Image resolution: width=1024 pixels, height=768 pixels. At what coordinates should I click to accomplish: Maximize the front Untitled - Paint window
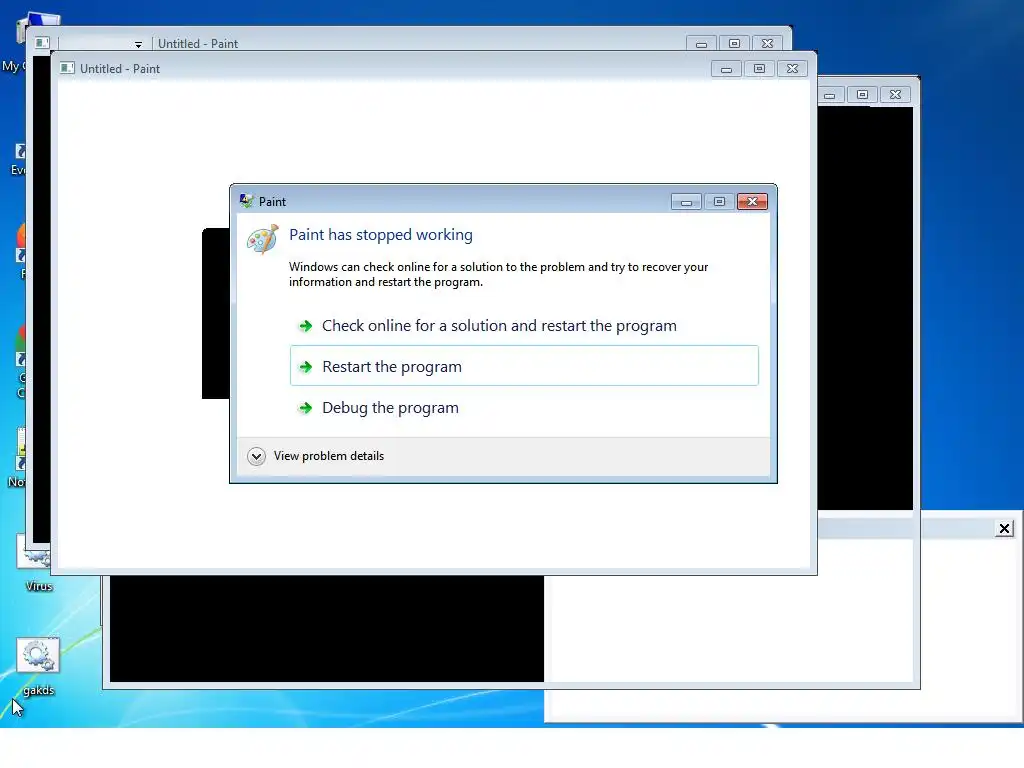point(759,69)
